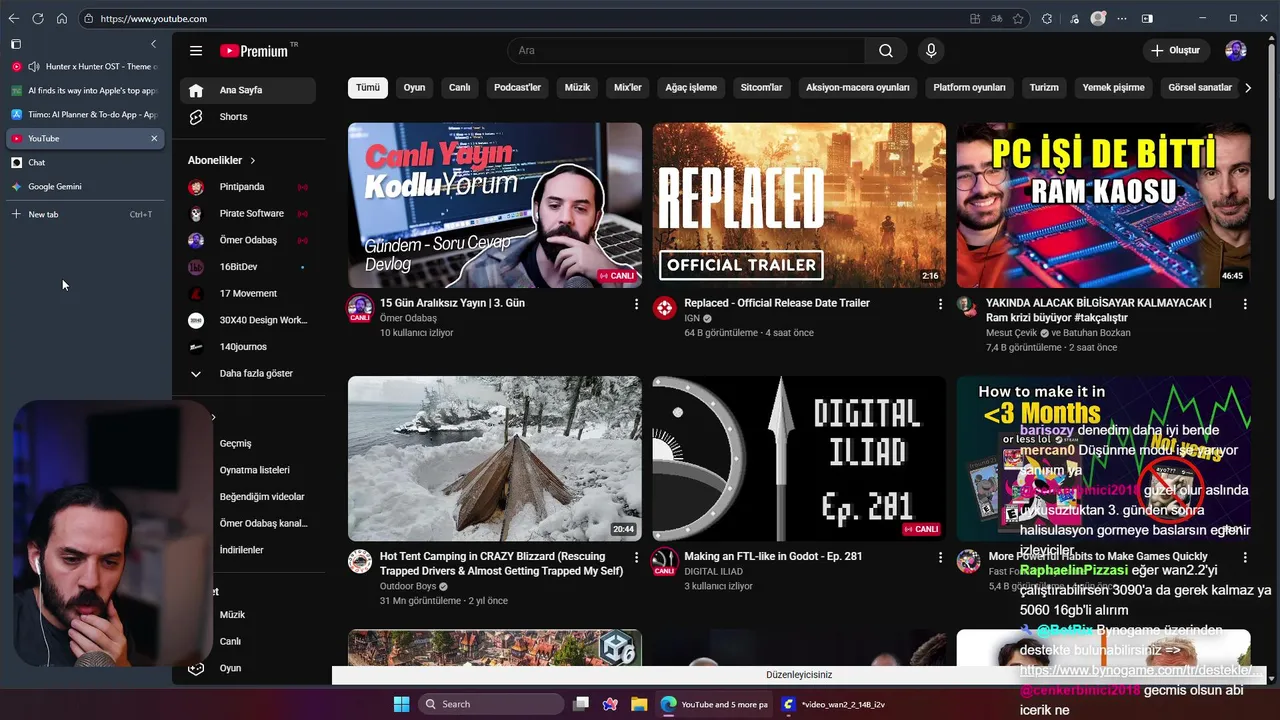This screenshot has height=720, width=1280.
Task: Click DIGITAL ILIAD channel avatar
Action: pyautogui.click(x=665, y=561)
